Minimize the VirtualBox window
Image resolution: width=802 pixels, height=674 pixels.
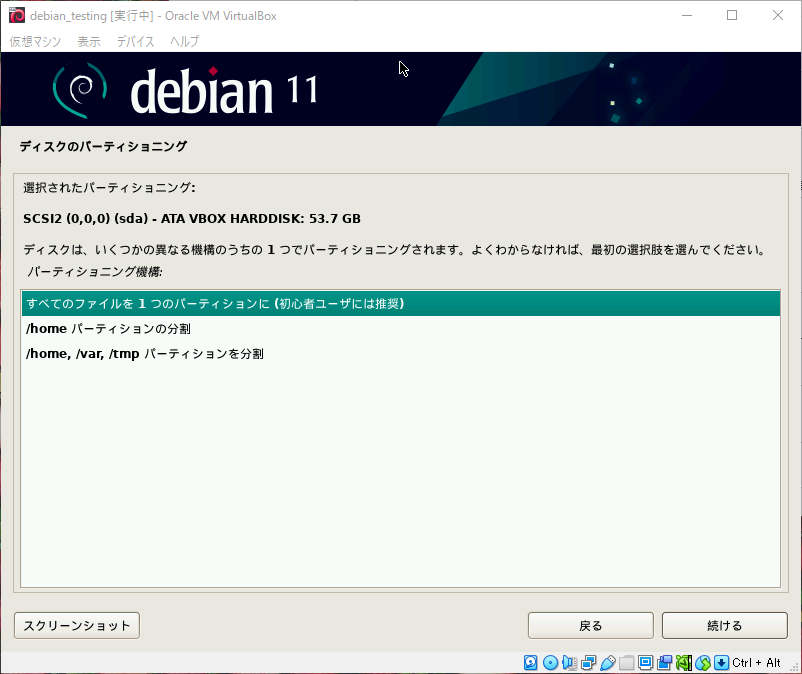pyautogui.click(x=687, y=15)
